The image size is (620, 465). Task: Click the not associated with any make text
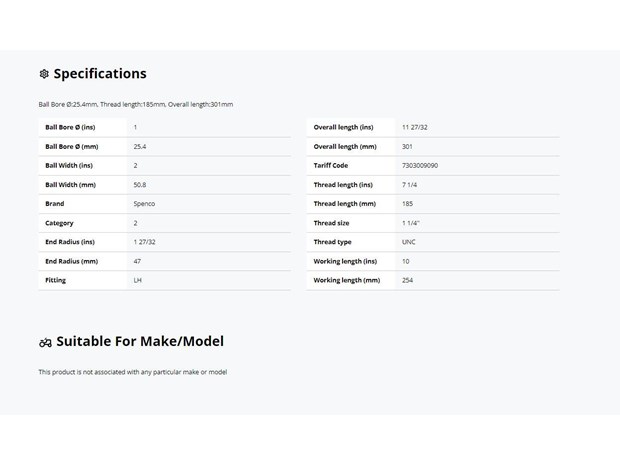coord(133,372)
